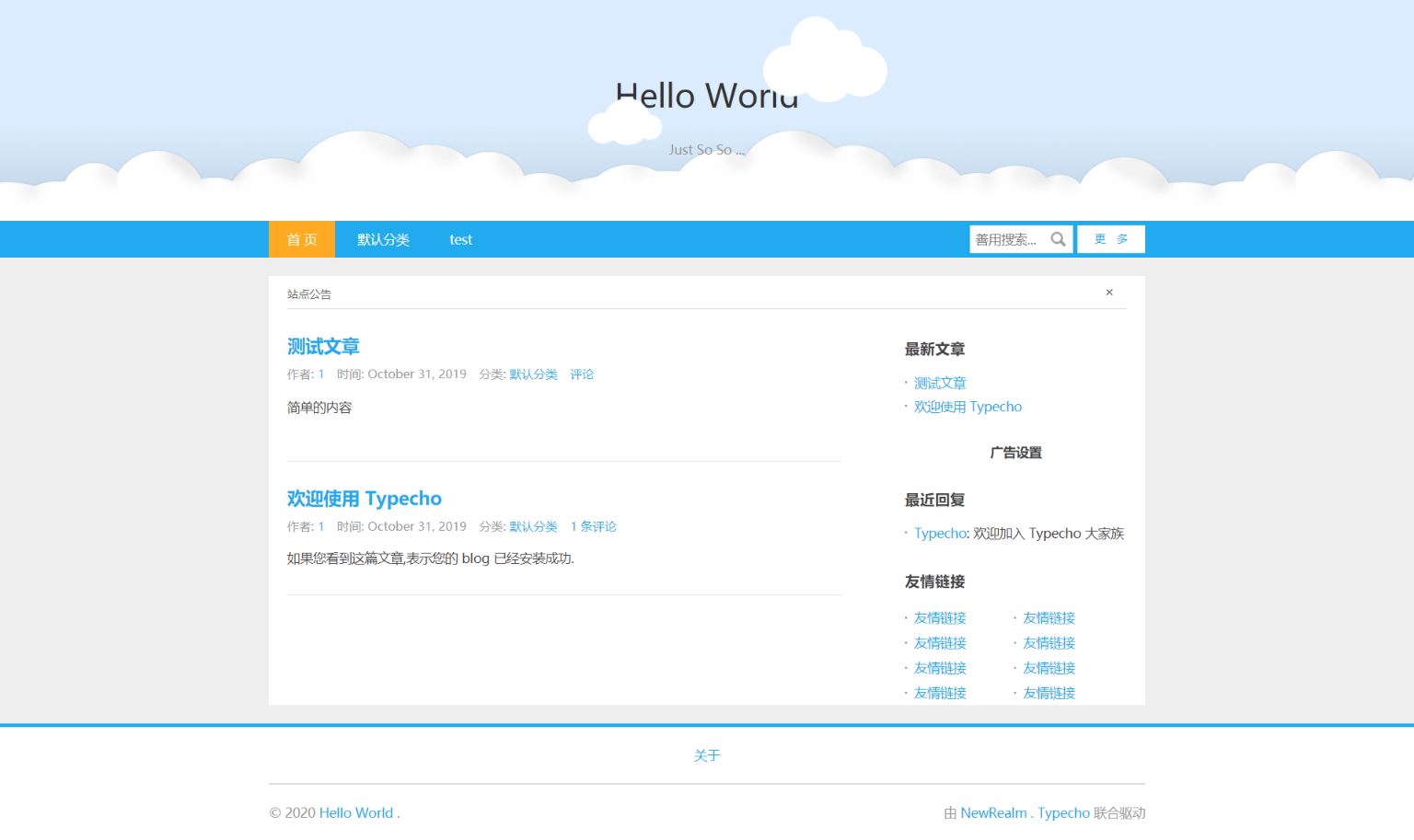The width and height of the screenshot is (1414, 840).
Task: Open the 关于 footer link
Action: coord(707,755)
